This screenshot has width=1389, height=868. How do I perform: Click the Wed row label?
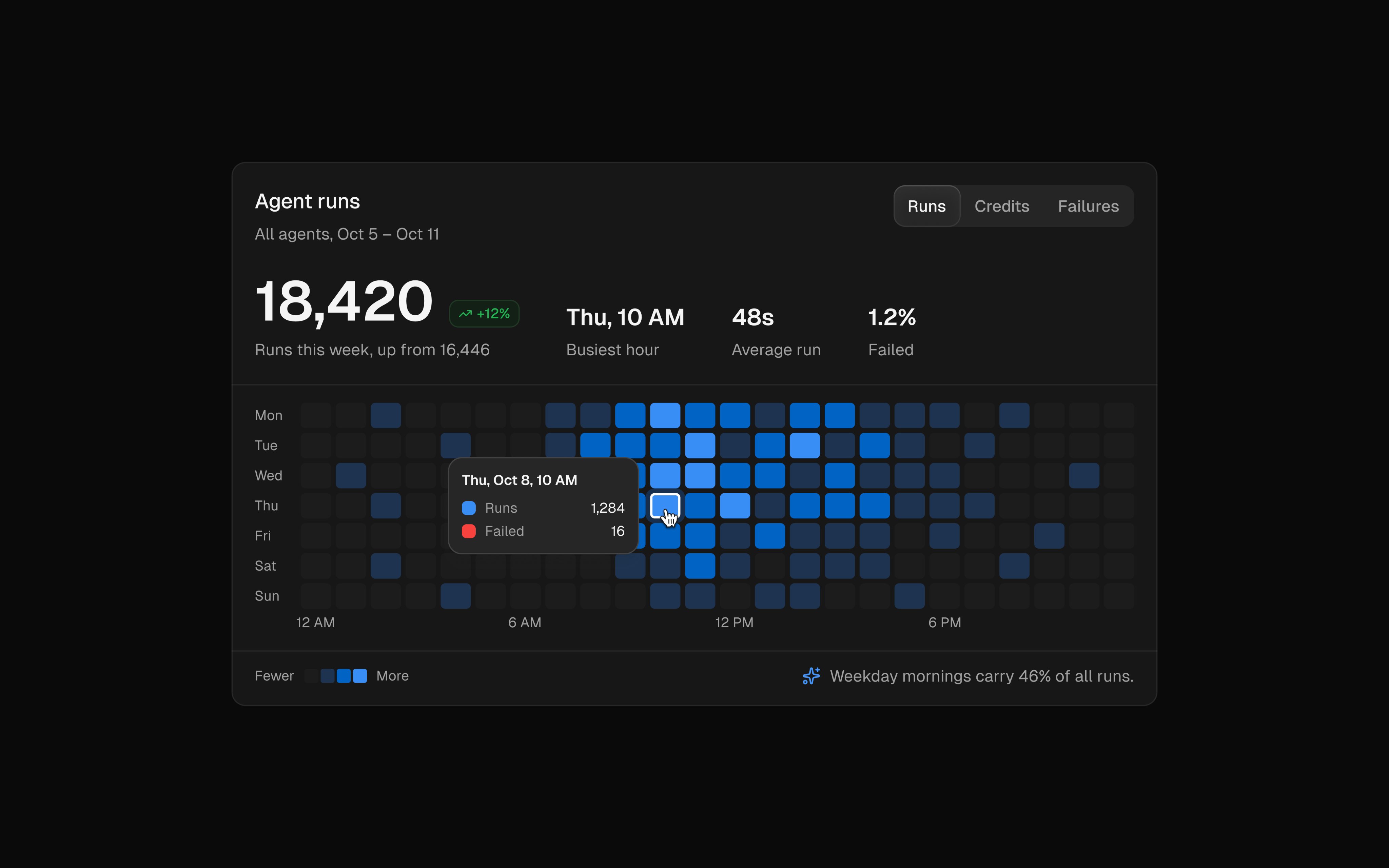tap(268, 476)
